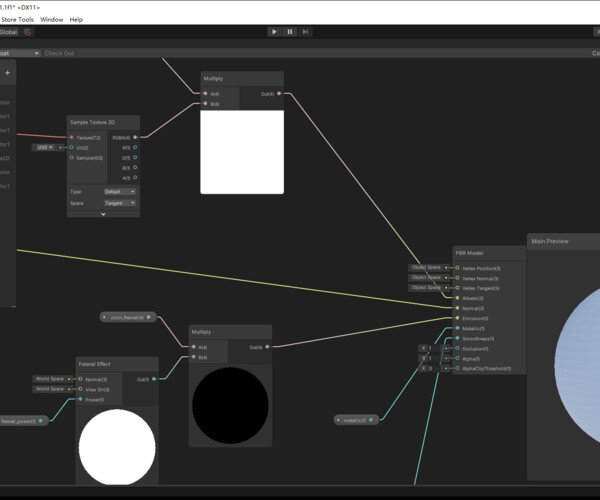
Task: Open the dropdown left of Check Out
Action: (20, 53)
